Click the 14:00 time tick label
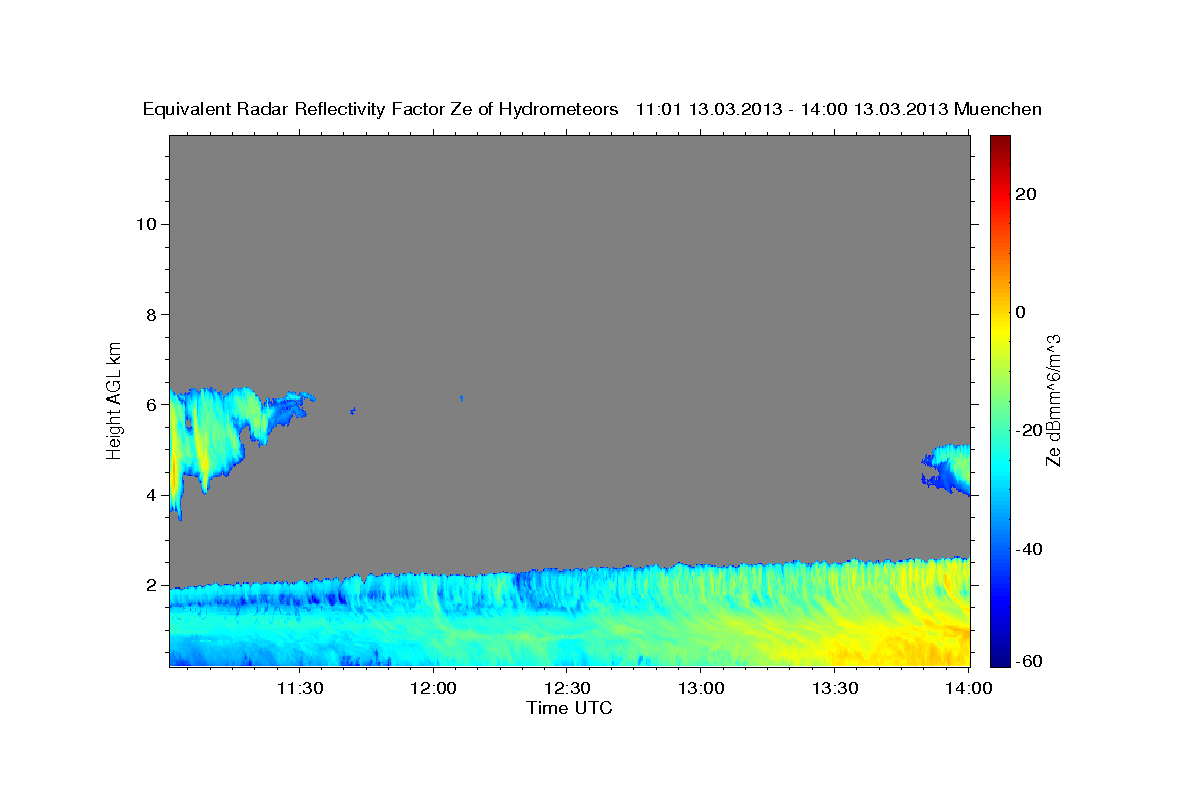The height and width of the screenshot is (800, 1200). click(x=969, y=688)
